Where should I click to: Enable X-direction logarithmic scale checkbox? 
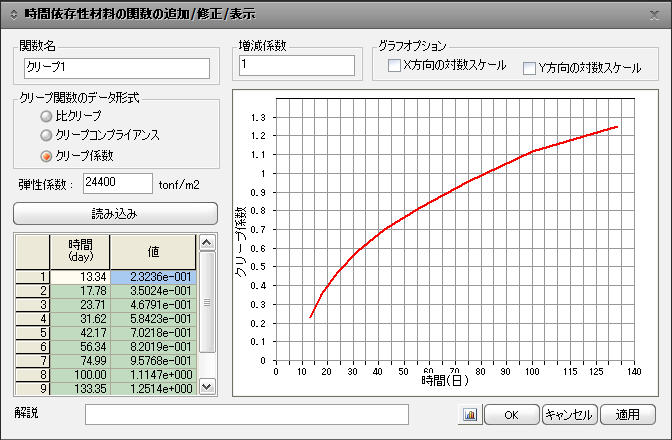click(x=394, y=67)
